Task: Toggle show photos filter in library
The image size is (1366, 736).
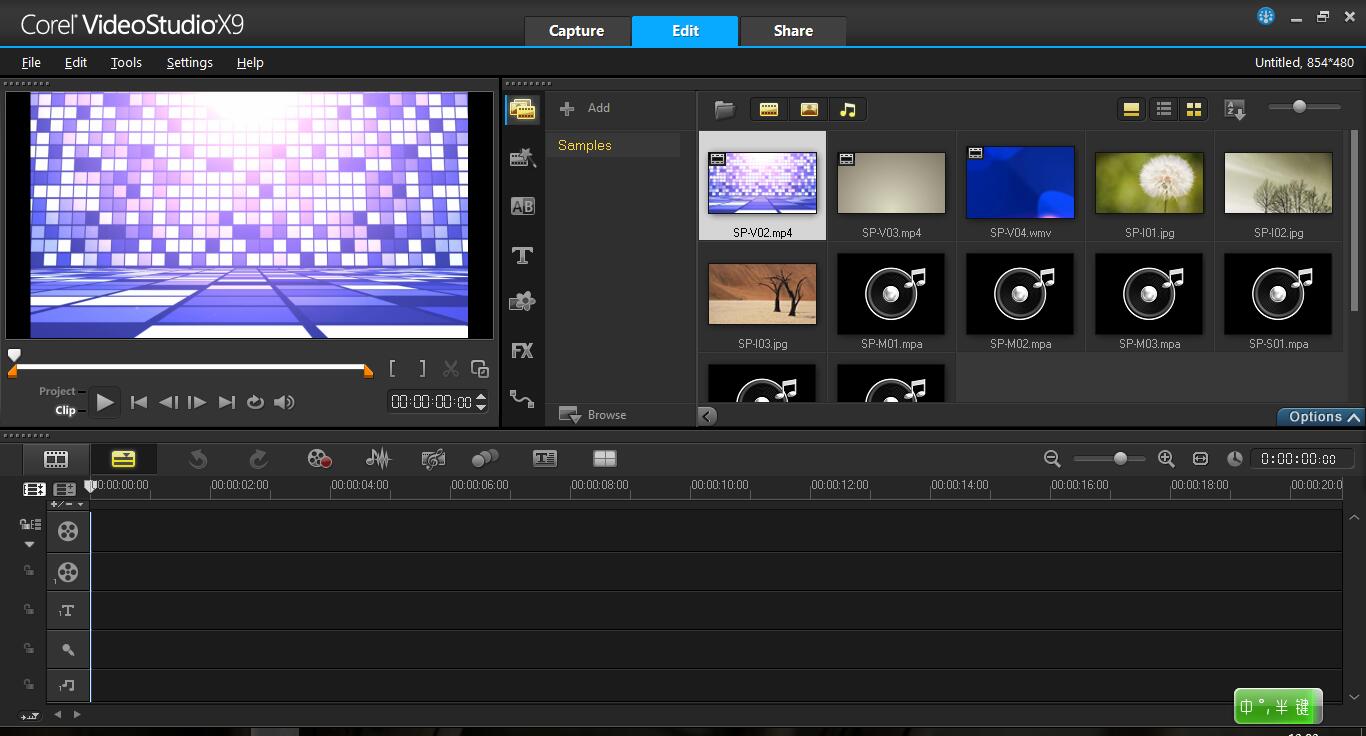Action: coord(809,109)
